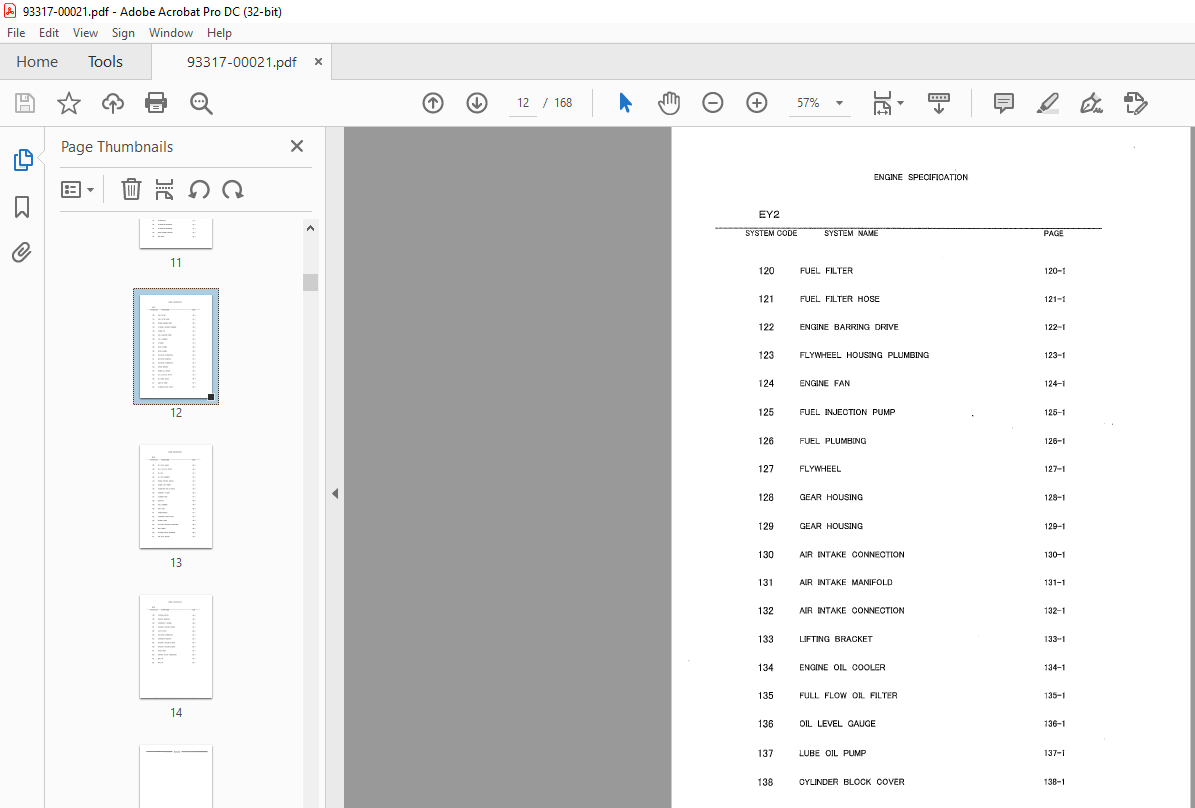This screenshot has height=808, width=1195.
Task: Click the page number input field
Action: pyautogui.click(x=523, y=103)
